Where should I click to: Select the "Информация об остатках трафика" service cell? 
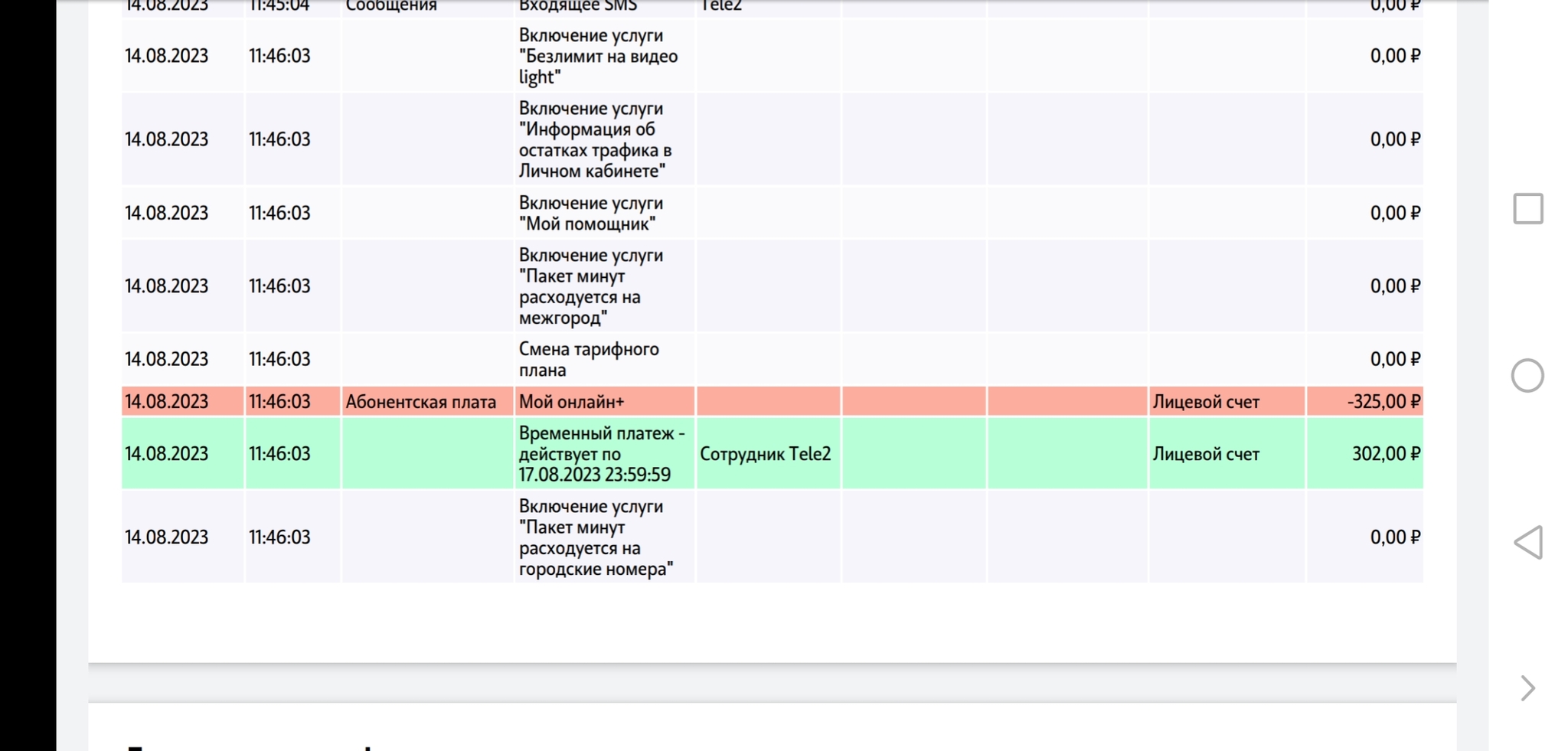tap(605, 139)
